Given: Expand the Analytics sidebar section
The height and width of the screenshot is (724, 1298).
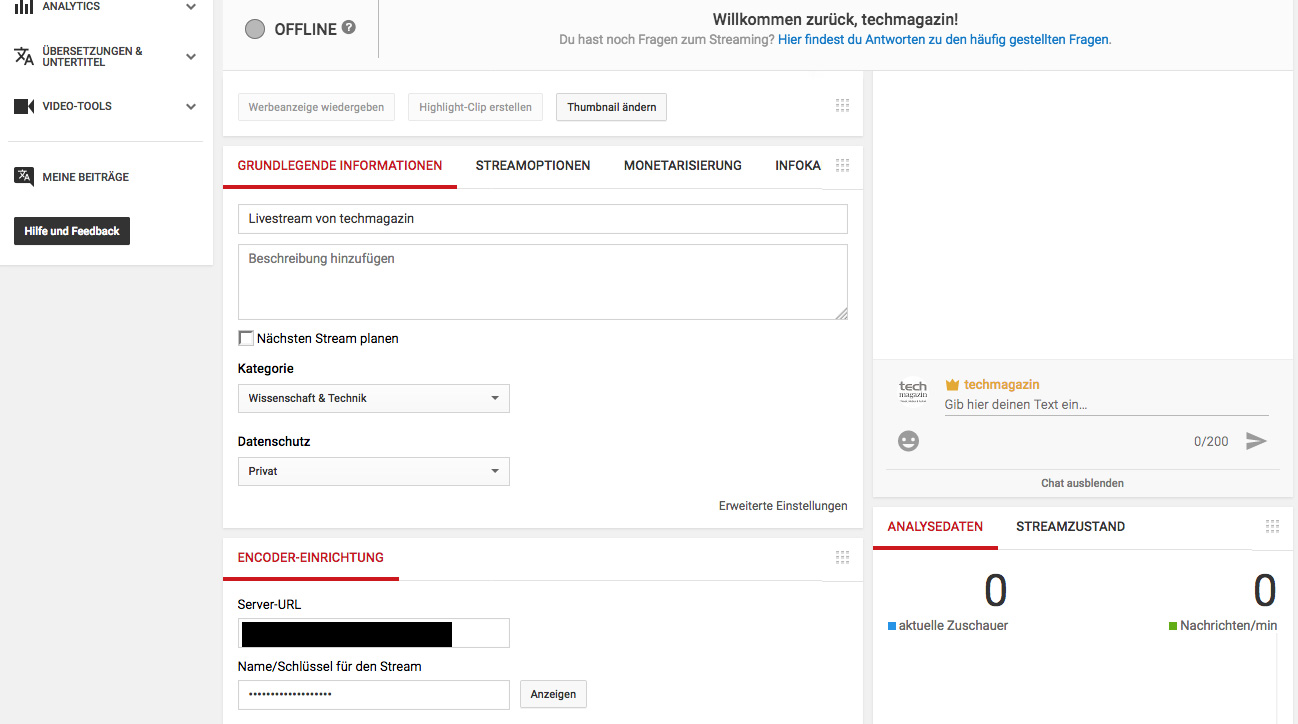Looking at the screenshot, I should pos(190,7).
